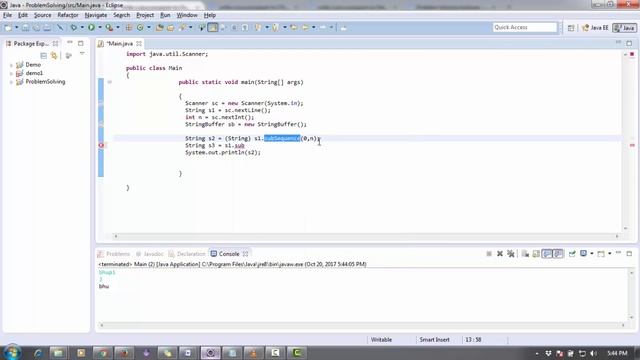This screenshot has height=360, width=640.
Task: Click the Pin Console icon
Action: (572, 254)
